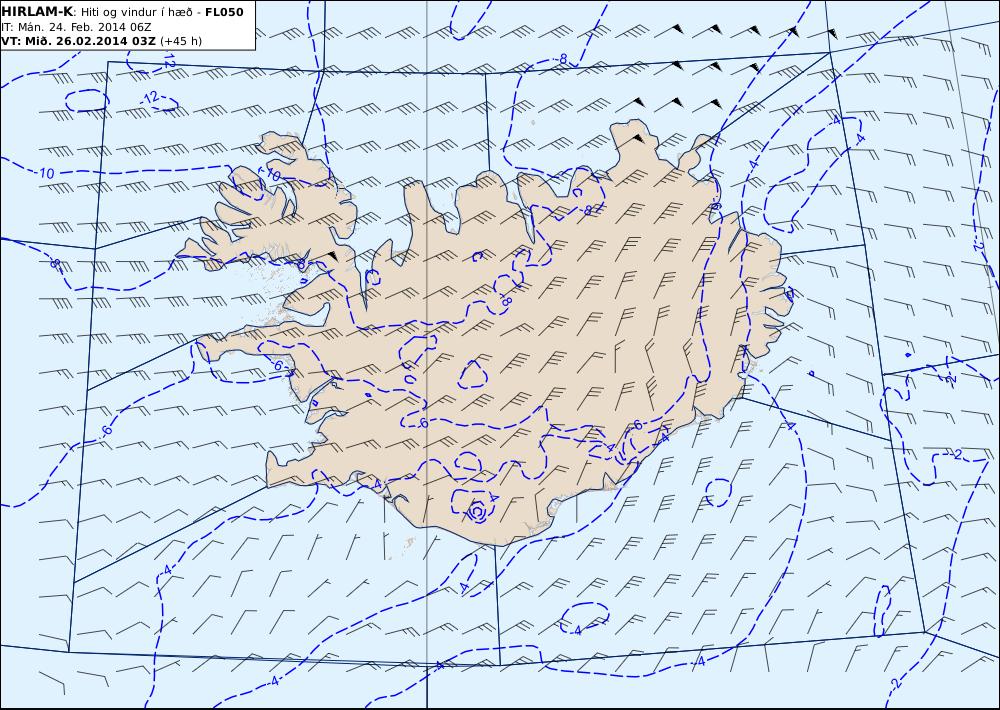This screenshot has height=710, width=1000.
Task: Click the -10 isotherm label over the Westfjords land
Action: [271, 174]
